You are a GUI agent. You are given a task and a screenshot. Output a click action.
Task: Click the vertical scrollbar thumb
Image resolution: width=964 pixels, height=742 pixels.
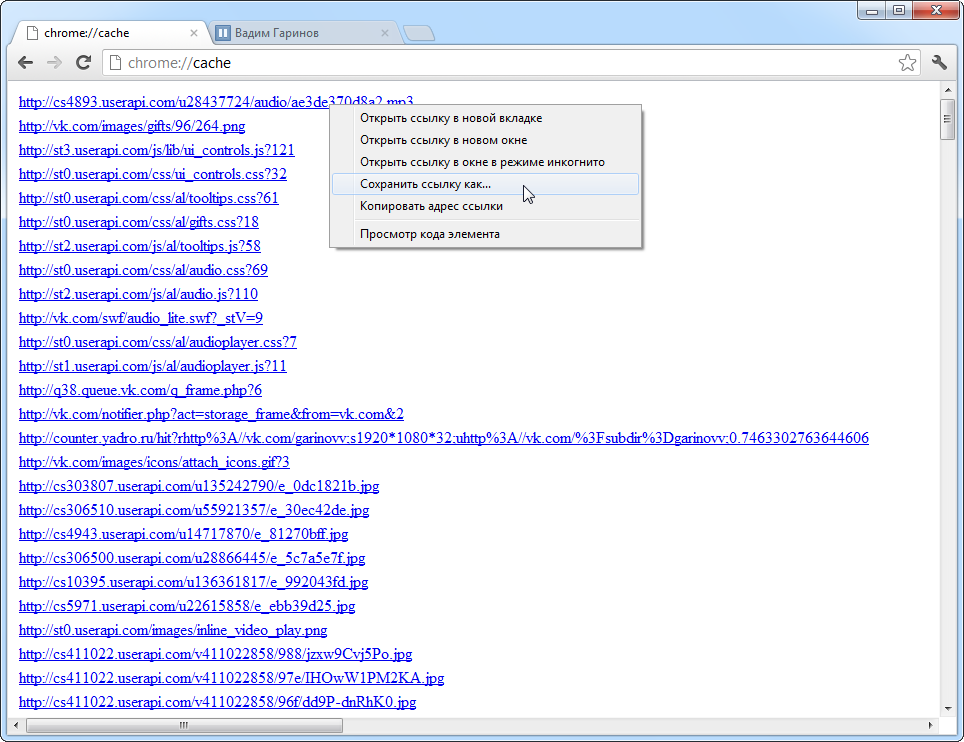947,119
